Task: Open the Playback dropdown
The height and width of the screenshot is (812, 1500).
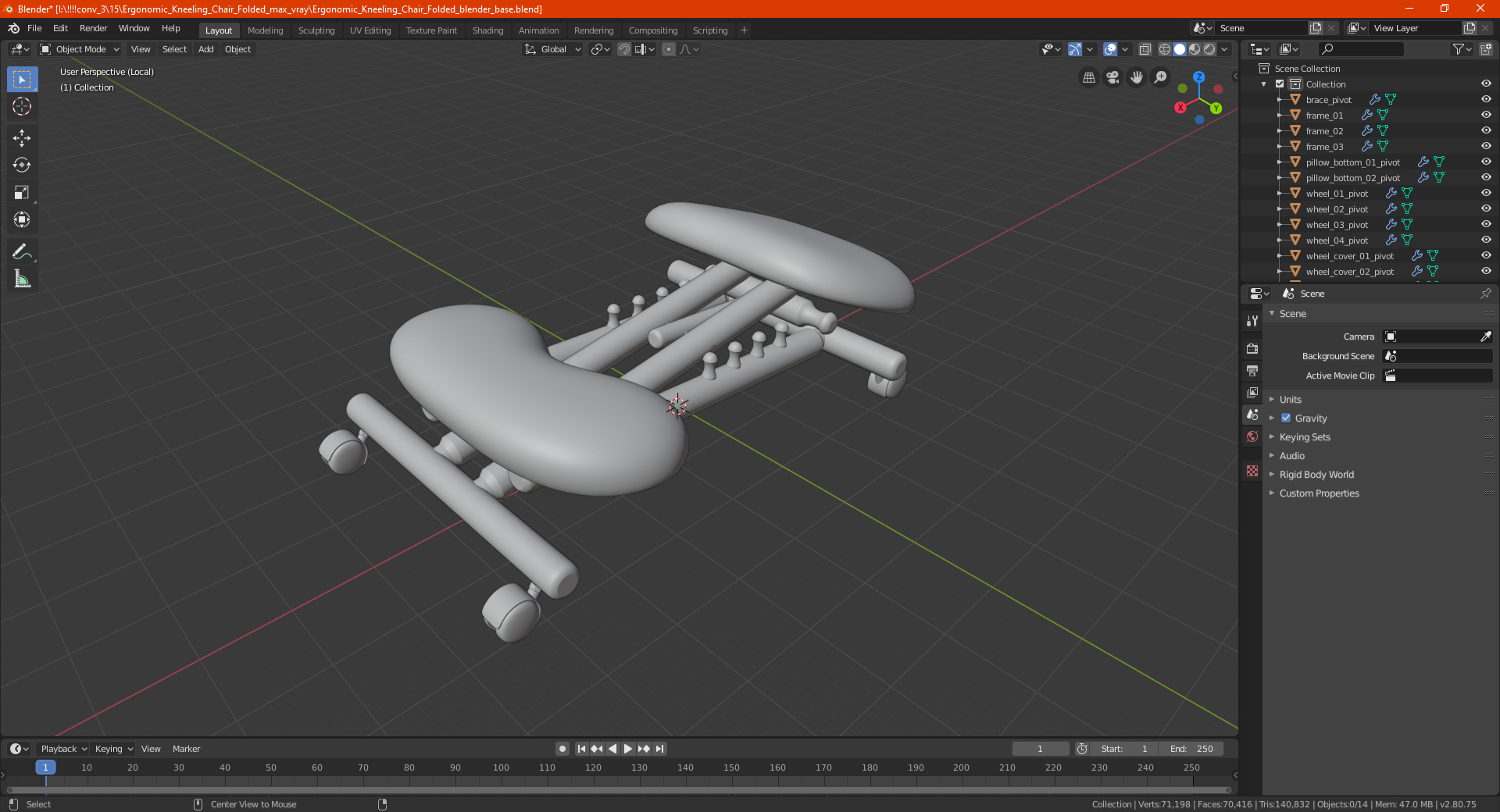Action: 63,749
